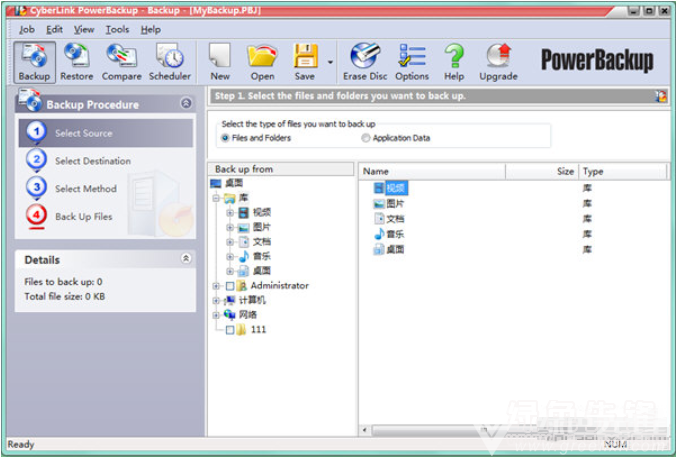This screenshot has width=676, height=460.
Task: Open the View menu
Action: click(84, 29)
